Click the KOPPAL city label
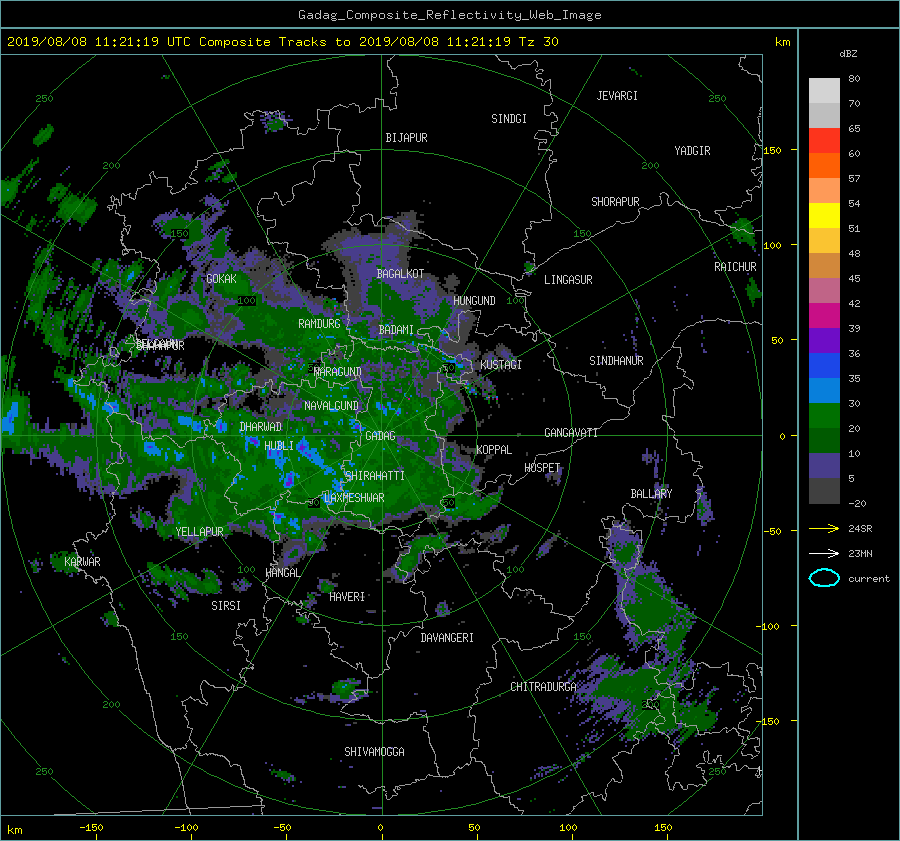This screenshot has width=900, height=841. [x=494, y=449]
